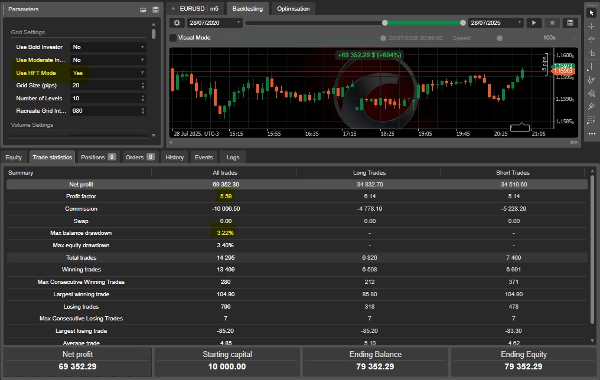This screenshot has height=380, width=600.
Task: Select the Profit factor row label
Action: coord(81,196)
